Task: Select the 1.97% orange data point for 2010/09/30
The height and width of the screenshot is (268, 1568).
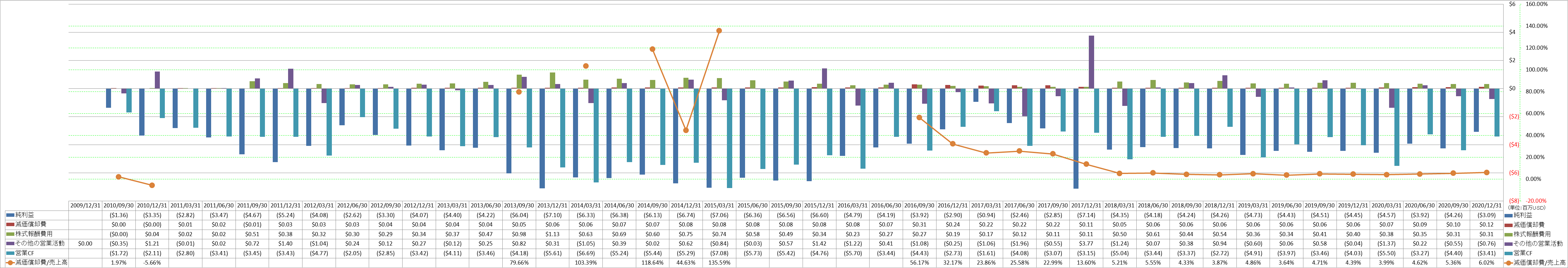Action: [x=119, y=177]
